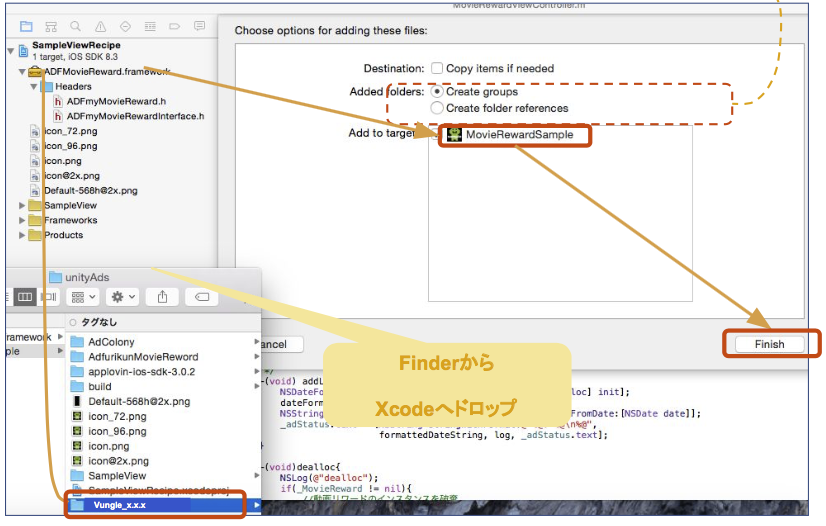Click the unityAds Finder window title
The width and height of the screenshot is (826, 526).
pos(87,277)
